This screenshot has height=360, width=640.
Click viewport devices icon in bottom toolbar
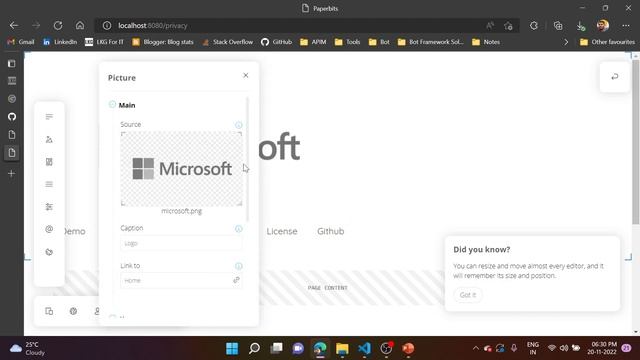tap(49, 311)
